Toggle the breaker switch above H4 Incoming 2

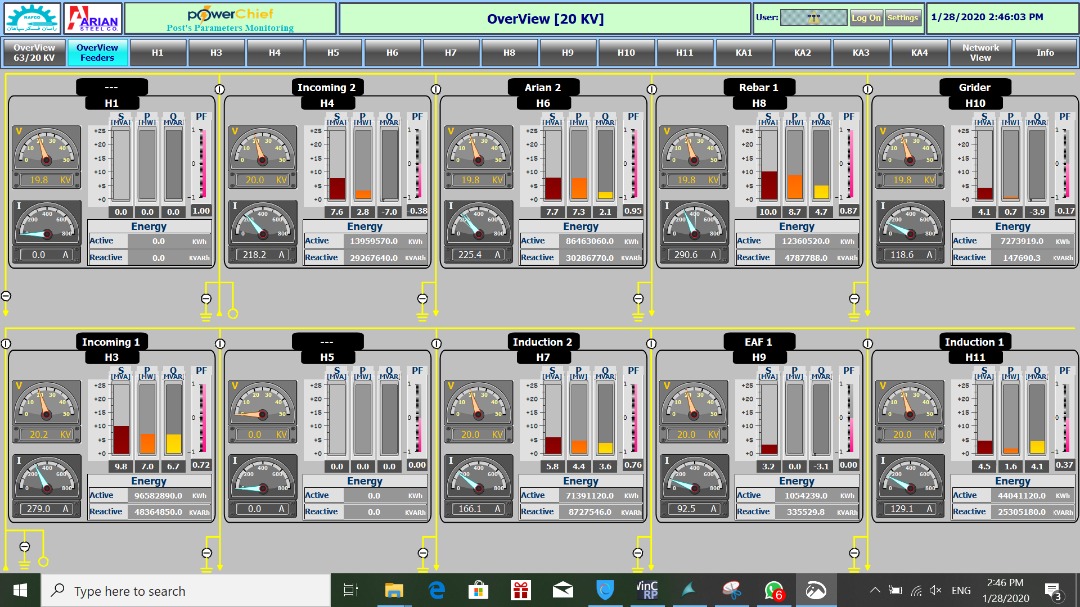220,88
